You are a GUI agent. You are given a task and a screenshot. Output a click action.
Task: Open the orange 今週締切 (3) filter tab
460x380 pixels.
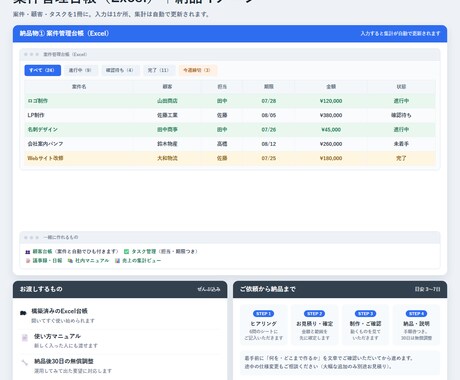point(197,70)
